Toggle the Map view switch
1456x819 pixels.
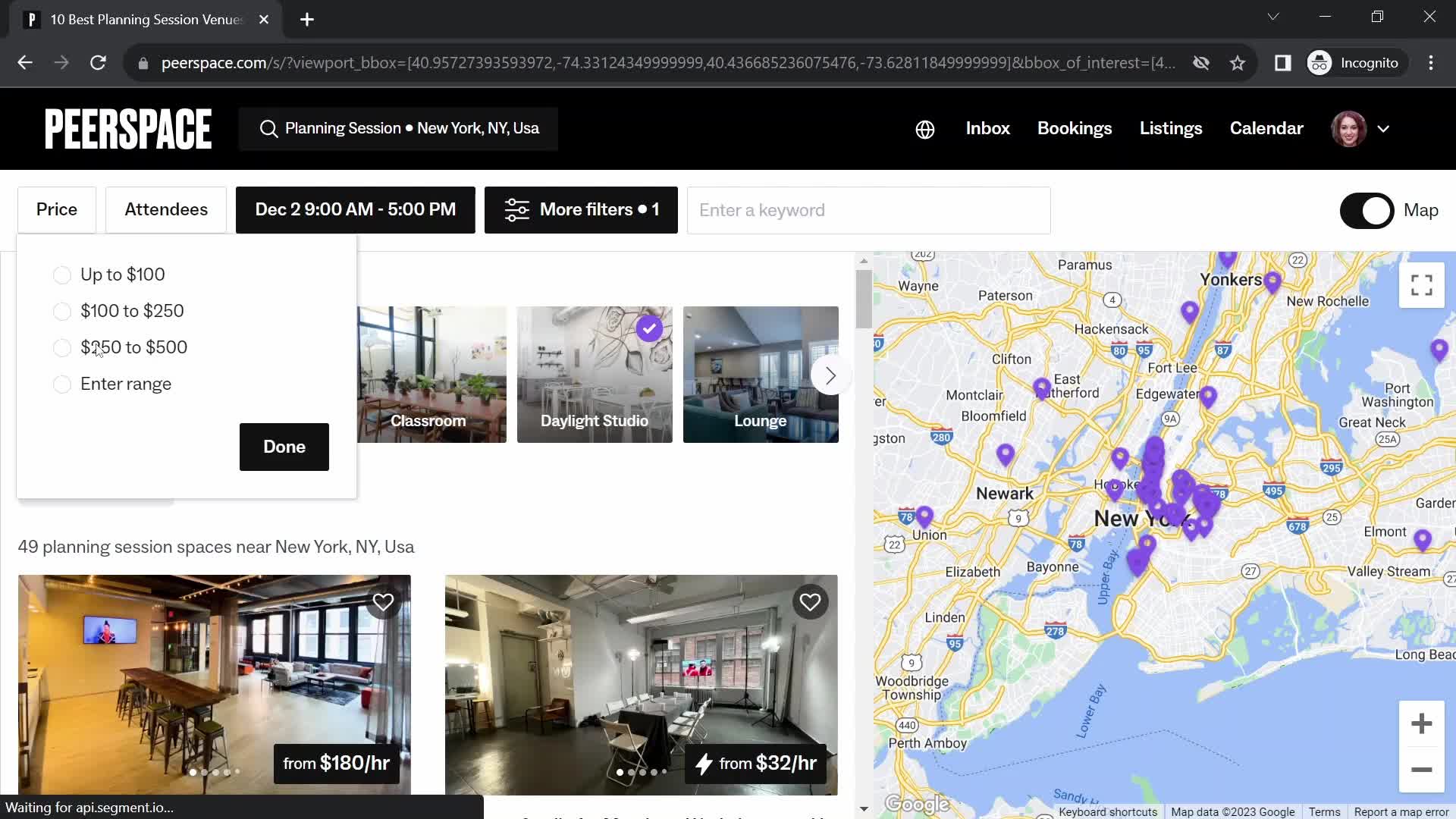pos(1367,209)
